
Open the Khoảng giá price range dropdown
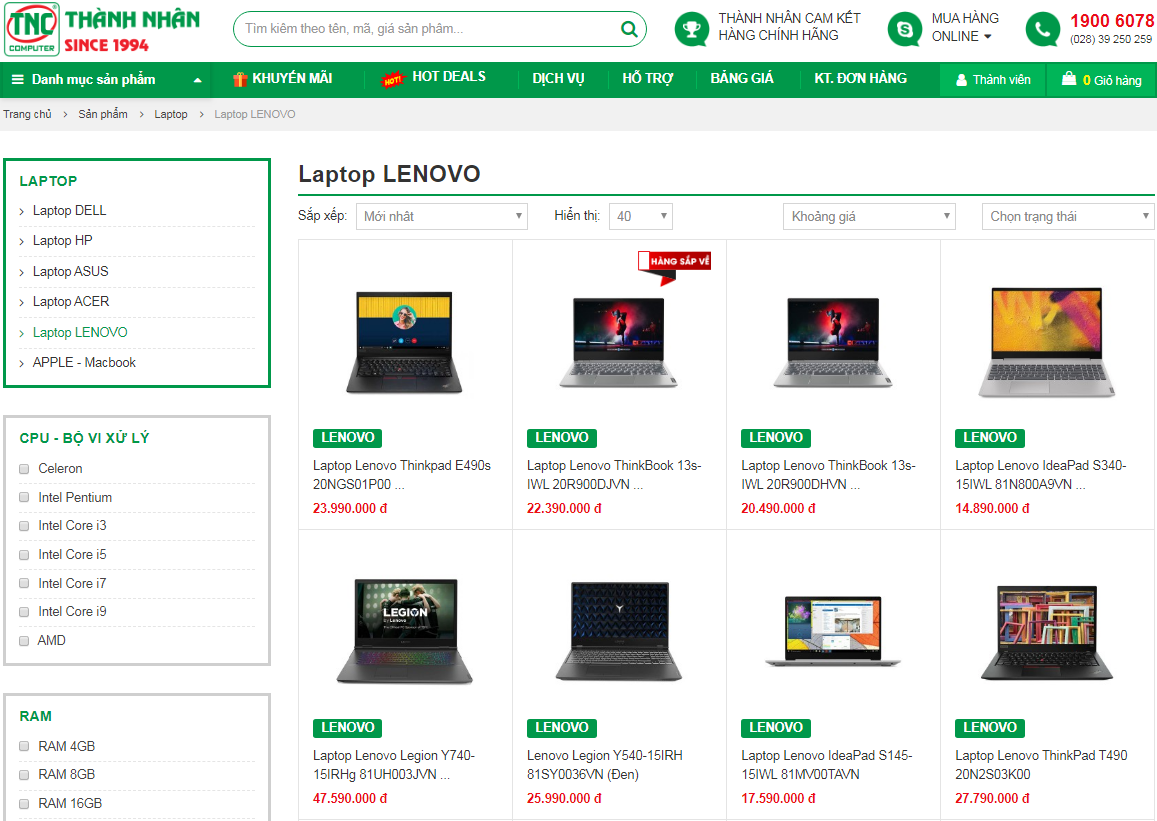869,216
